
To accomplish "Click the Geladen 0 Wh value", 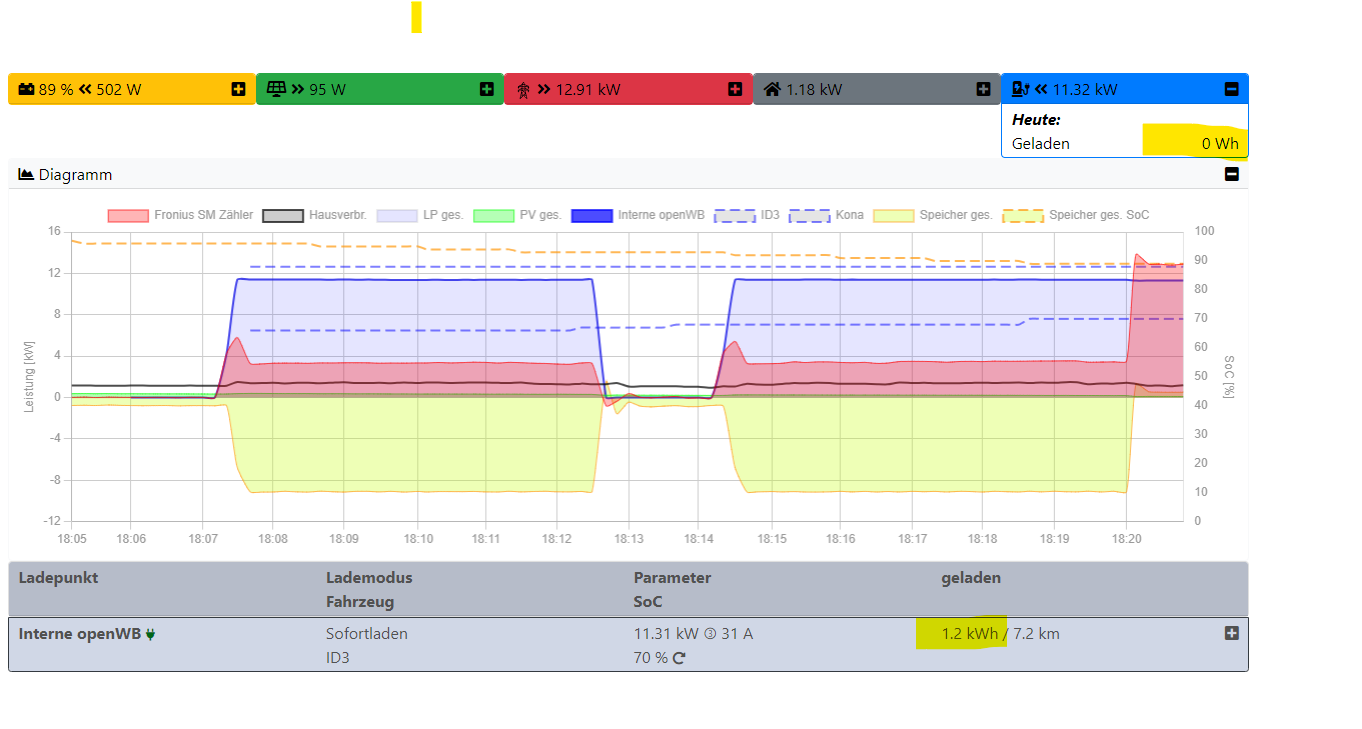I will point(1220,143).
